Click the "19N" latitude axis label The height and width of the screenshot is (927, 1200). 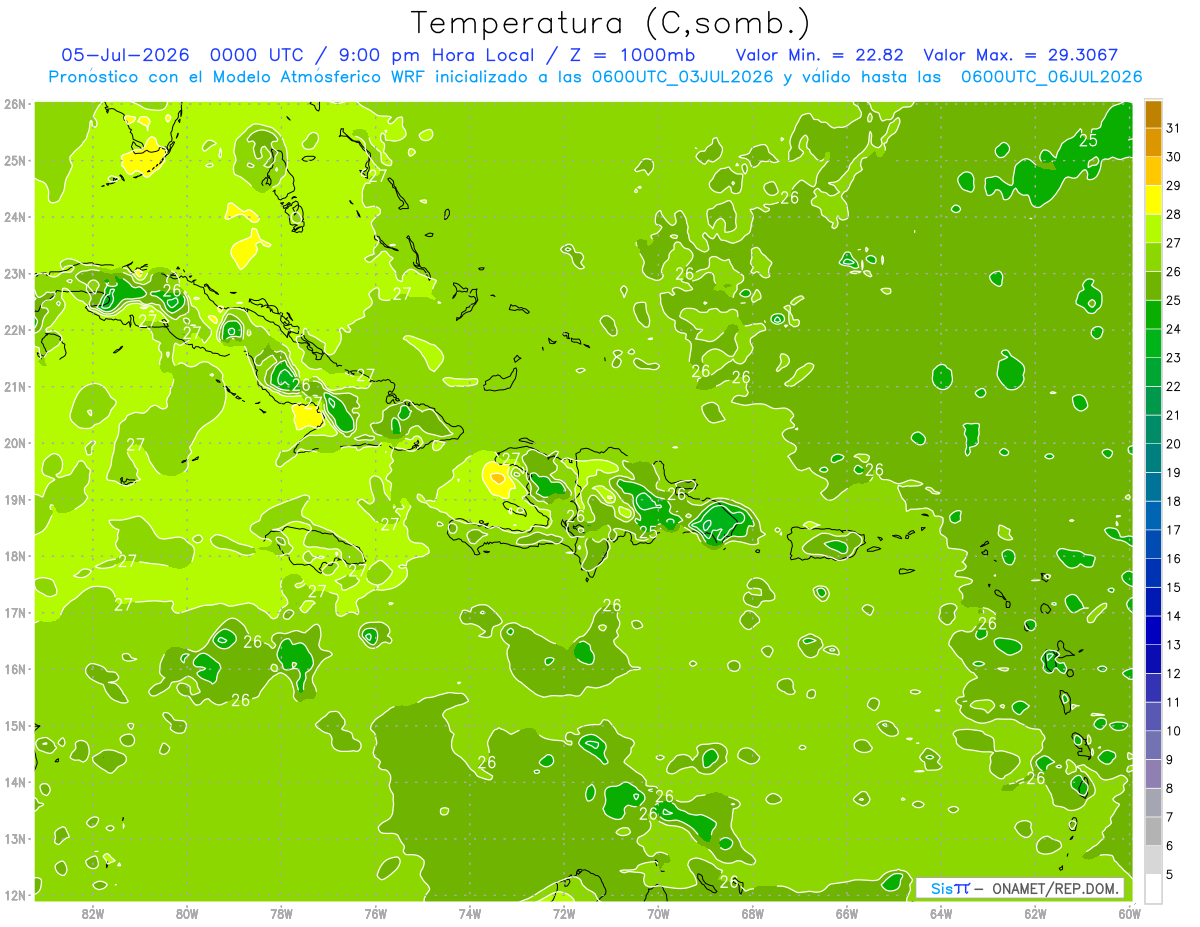pyautogui.click(x=16, y=500)
